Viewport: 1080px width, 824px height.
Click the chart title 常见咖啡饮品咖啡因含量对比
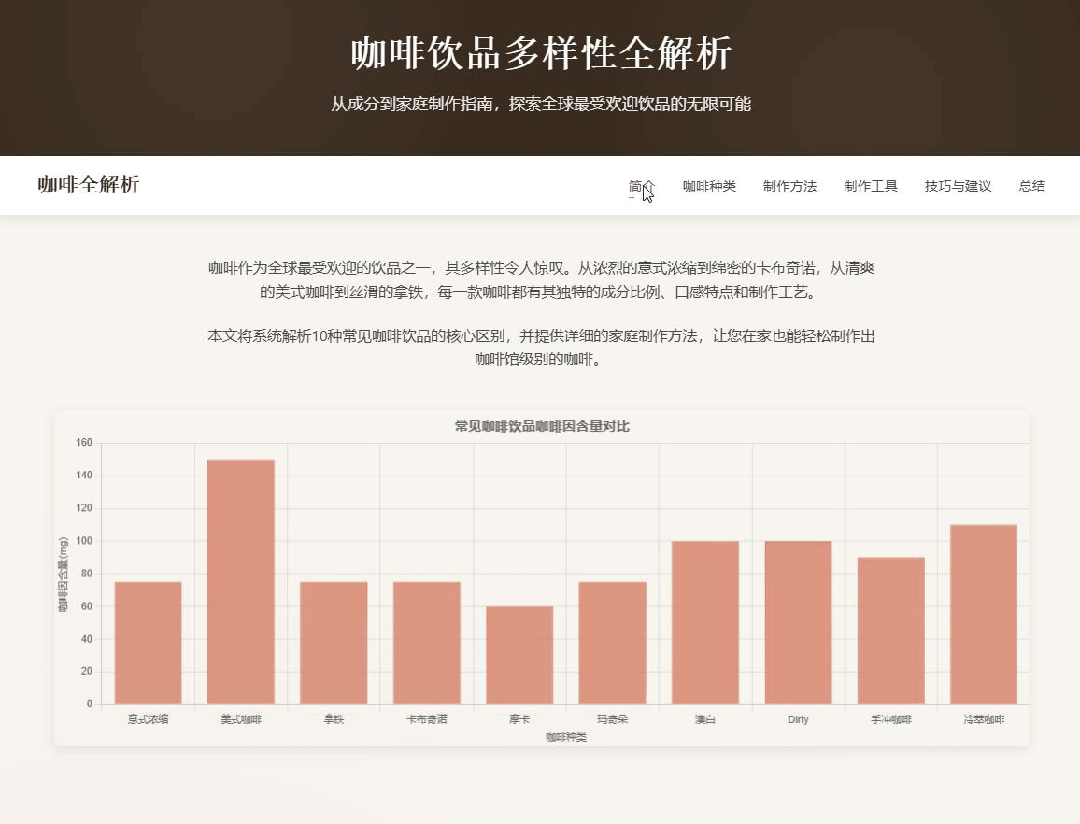click(x=542, y=427)
